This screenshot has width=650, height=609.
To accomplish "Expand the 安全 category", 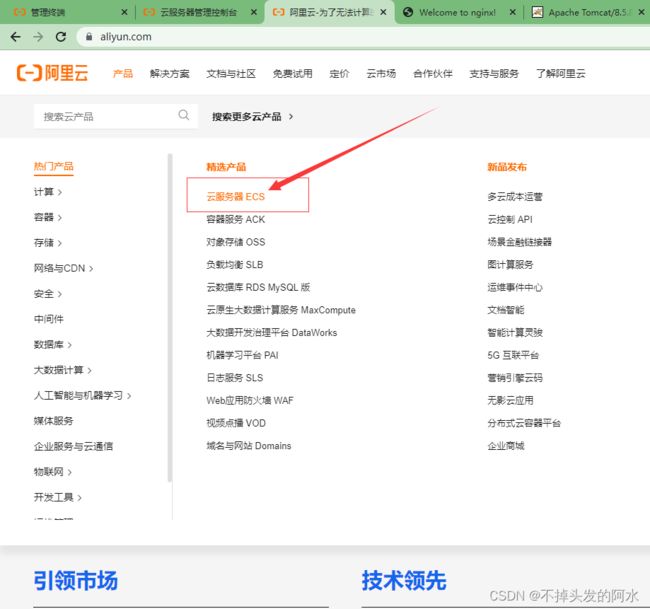I will tap(48, 294).
